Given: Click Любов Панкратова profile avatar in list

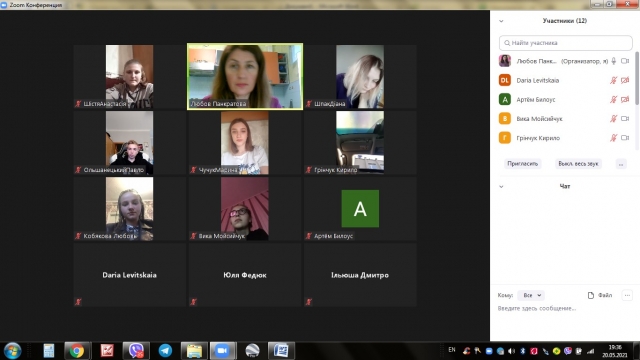Looking at the screenshot, I should (505, 61).
